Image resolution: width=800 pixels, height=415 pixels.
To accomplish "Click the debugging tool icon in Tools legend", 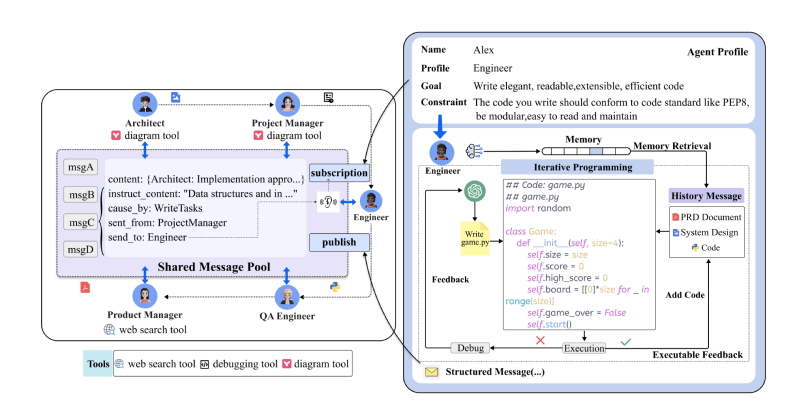I will click(x=205, y=364).
